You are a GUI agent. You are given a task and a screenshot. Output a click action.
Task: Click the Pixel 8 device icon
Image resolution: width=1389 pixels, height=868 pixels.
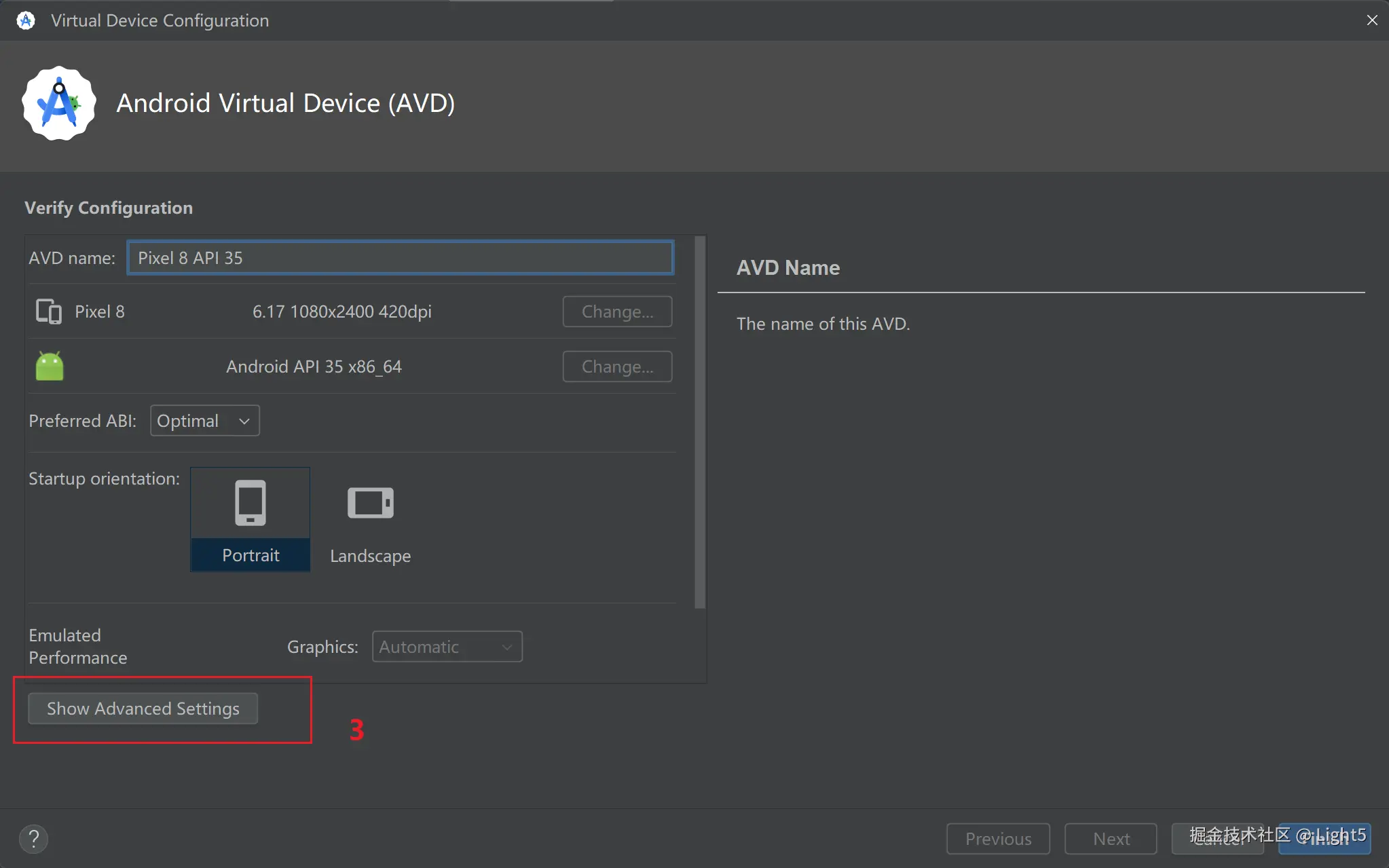[48, 312]
